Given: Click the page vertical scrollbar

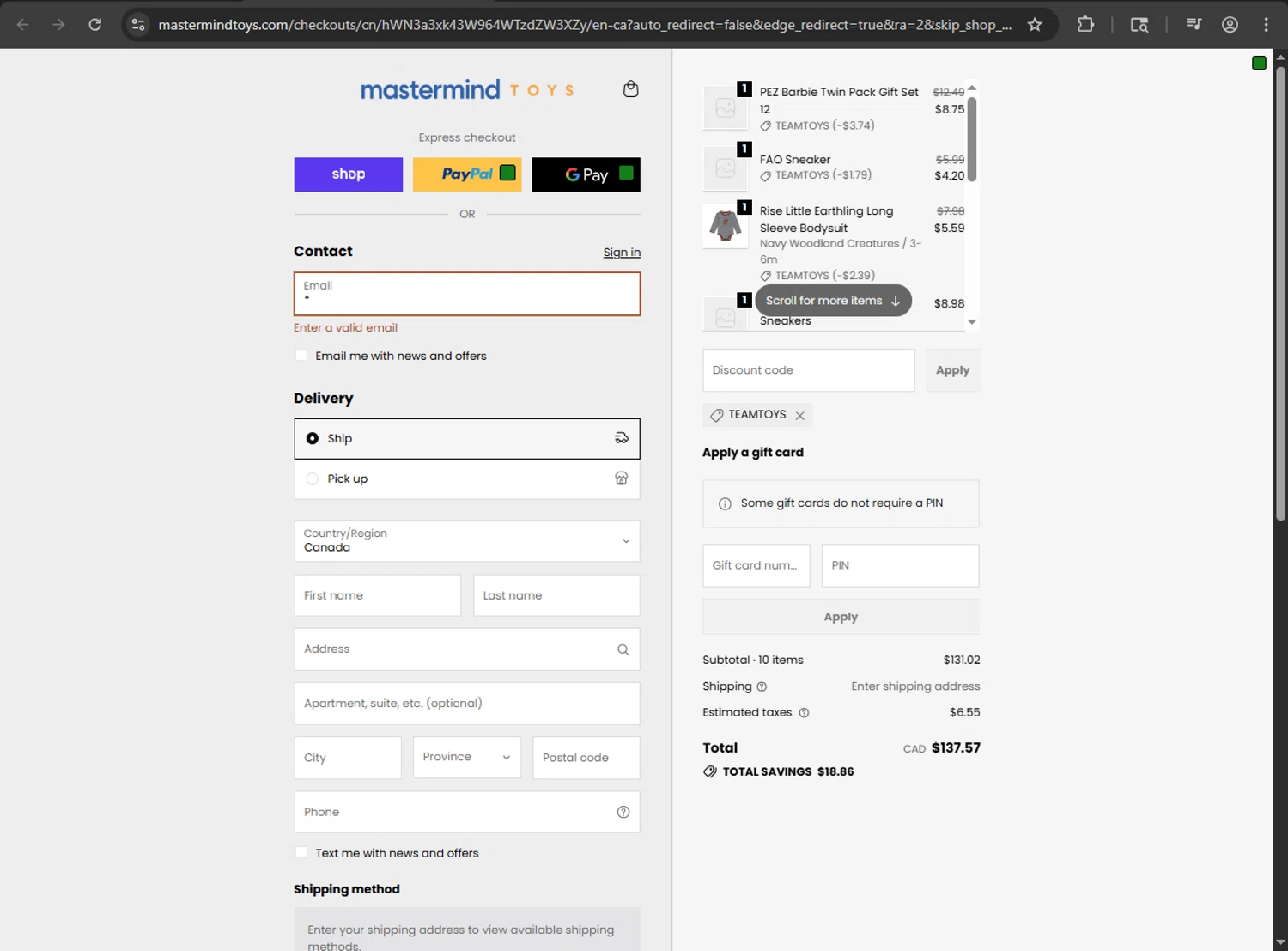Looking at the screenshot, I should 1280,294.
